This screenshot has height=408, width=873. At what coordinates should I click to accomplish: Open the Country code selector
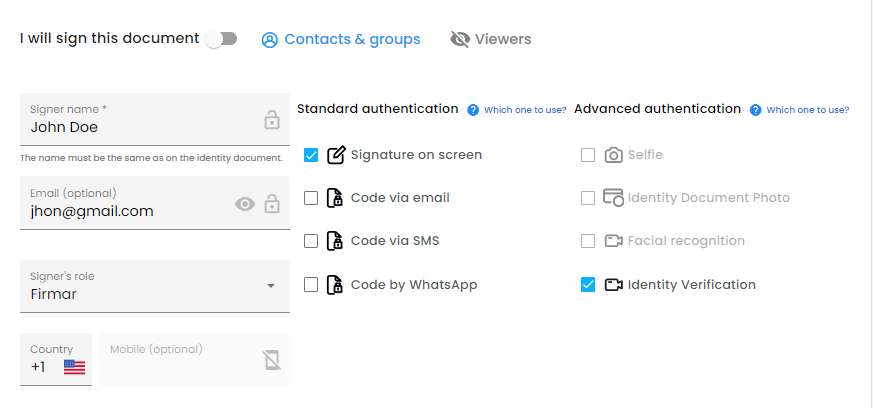[x=56, y=359]
